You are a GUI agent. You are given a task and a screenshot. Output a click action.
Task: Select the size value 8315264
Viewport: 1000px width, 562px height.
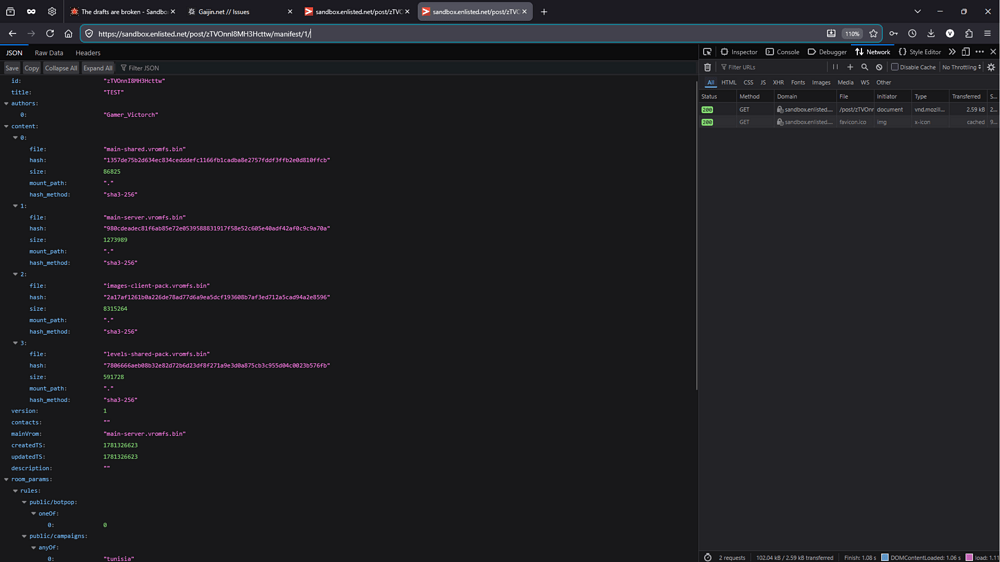115,309
